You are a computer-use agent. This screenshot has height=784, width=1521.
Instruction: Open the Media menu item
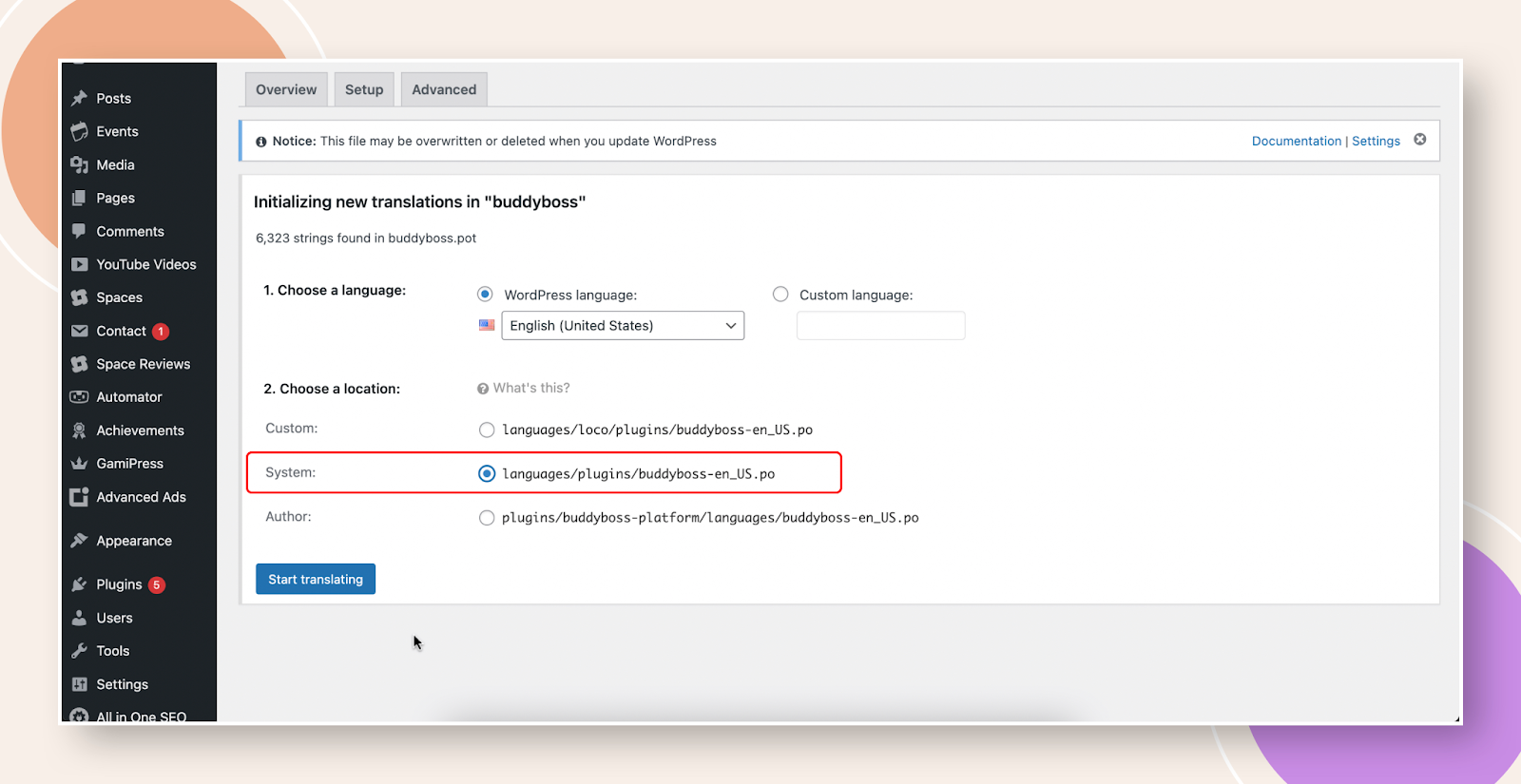[x=115, y=165]
